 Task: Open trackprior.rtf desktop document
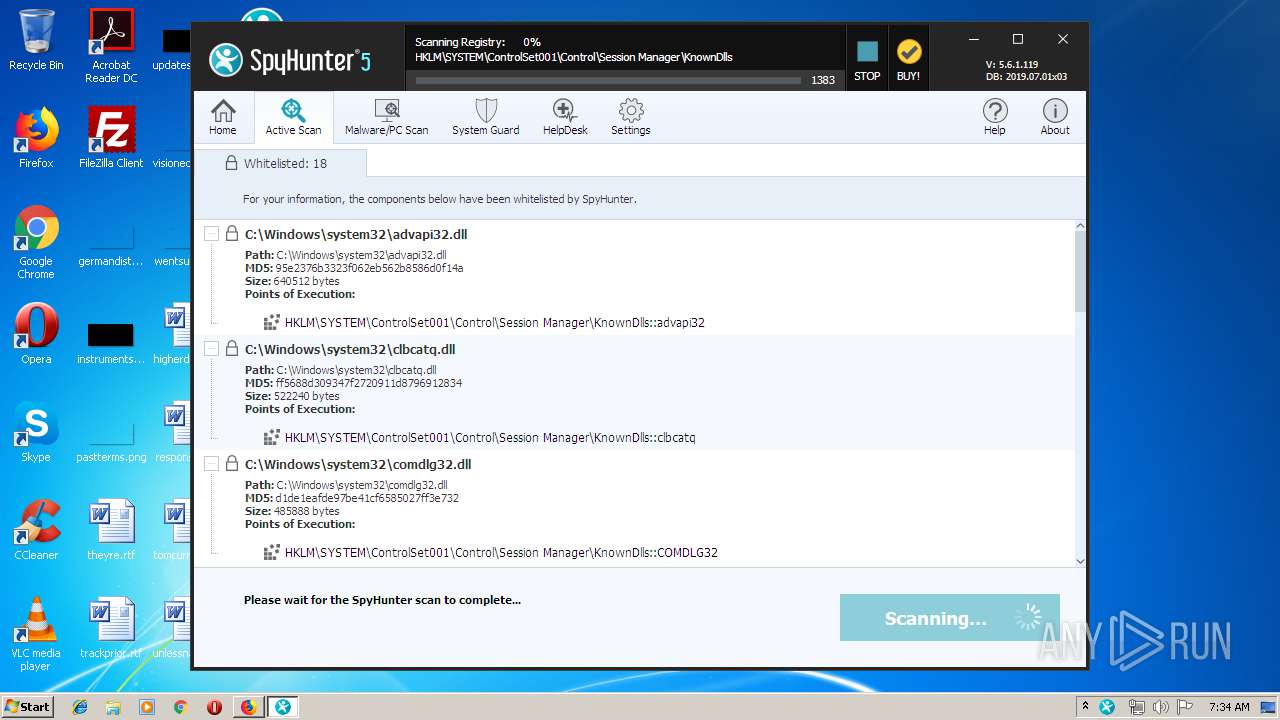[111, 628]
